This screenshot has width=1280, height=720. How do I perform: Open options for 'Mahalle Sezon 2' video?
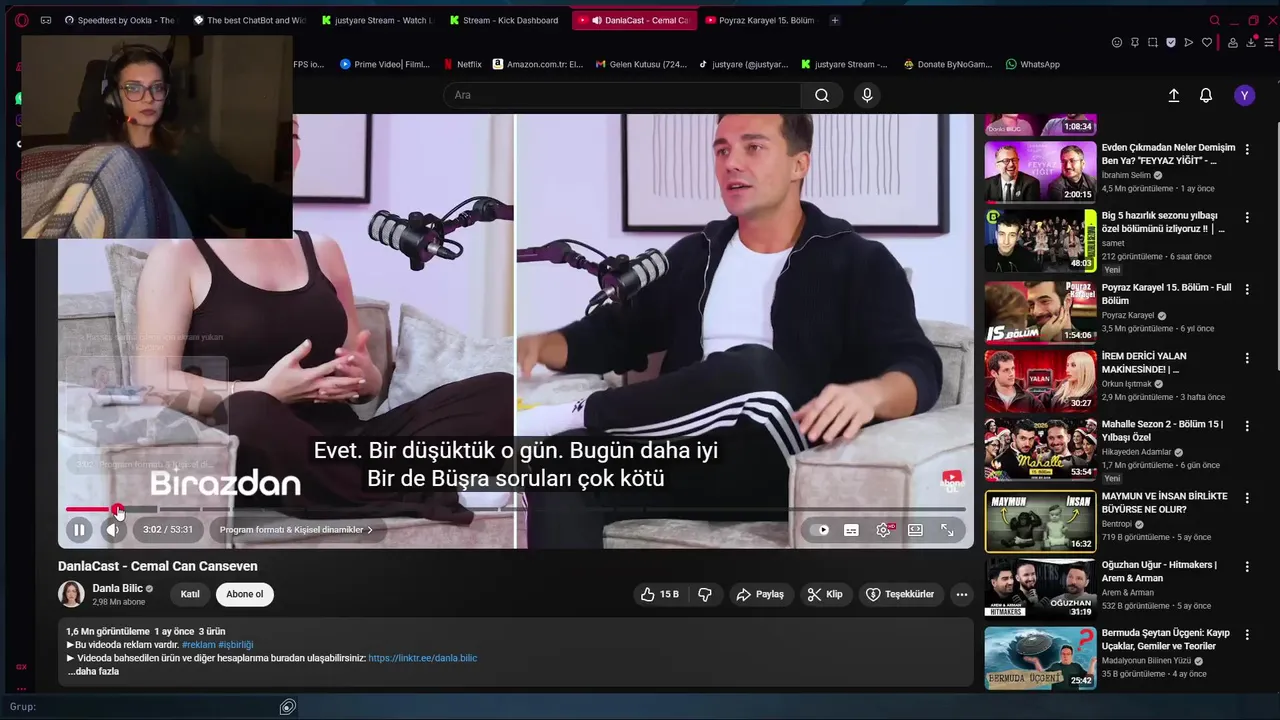(1247, 426)
